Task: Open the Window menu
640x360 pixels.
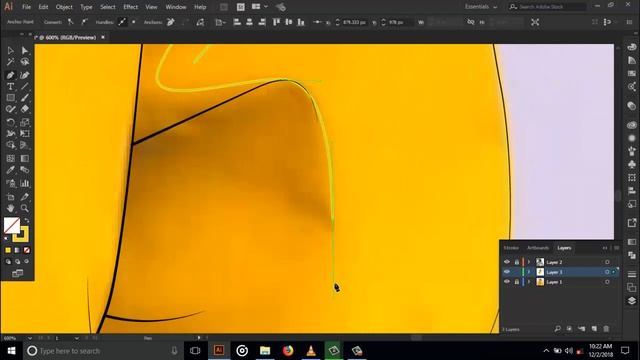Action: point(176,7)
